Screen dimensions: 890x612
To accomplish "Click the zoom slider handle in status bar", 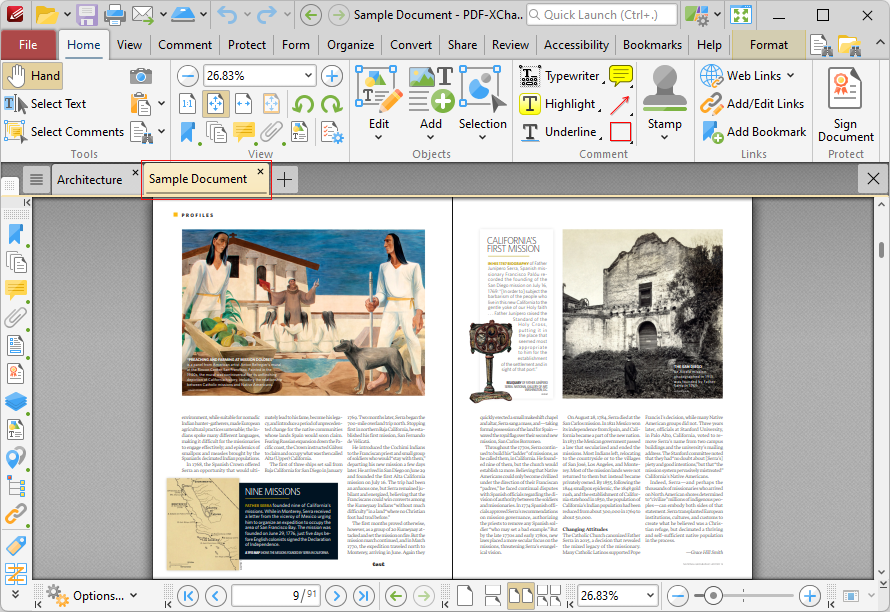I will pyautogui.click(x=712, y=596).
